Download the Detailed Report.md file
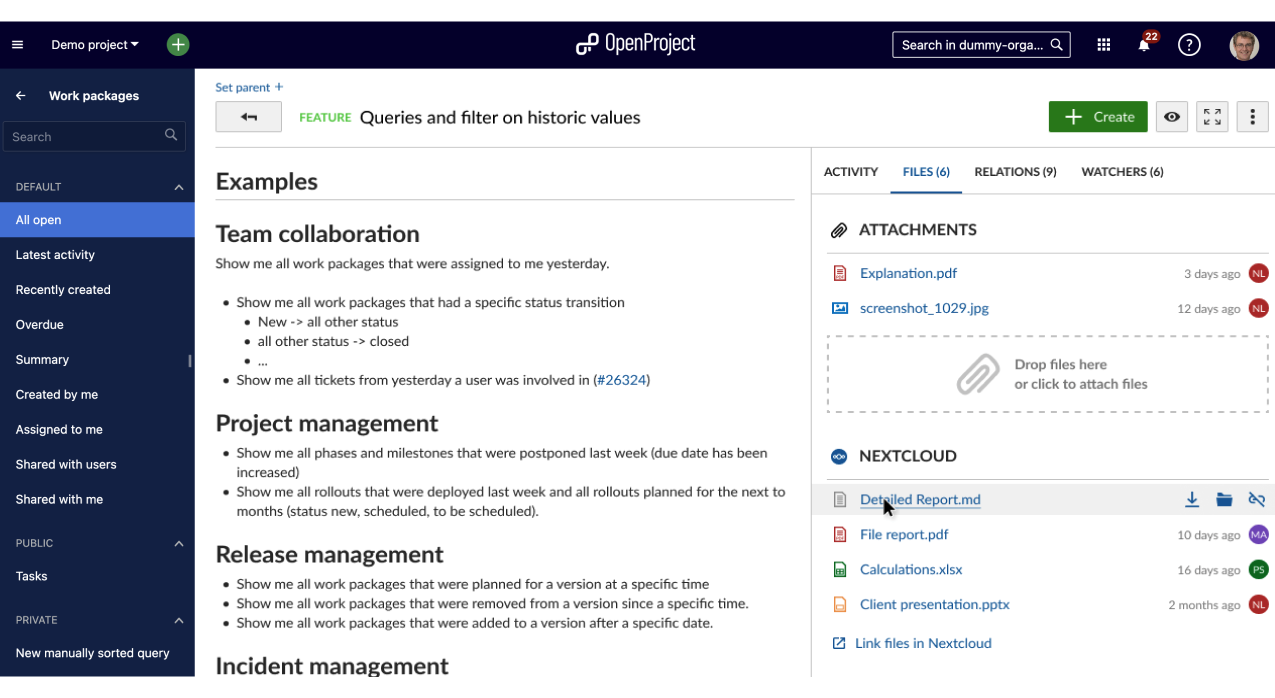 (1192, 500)
